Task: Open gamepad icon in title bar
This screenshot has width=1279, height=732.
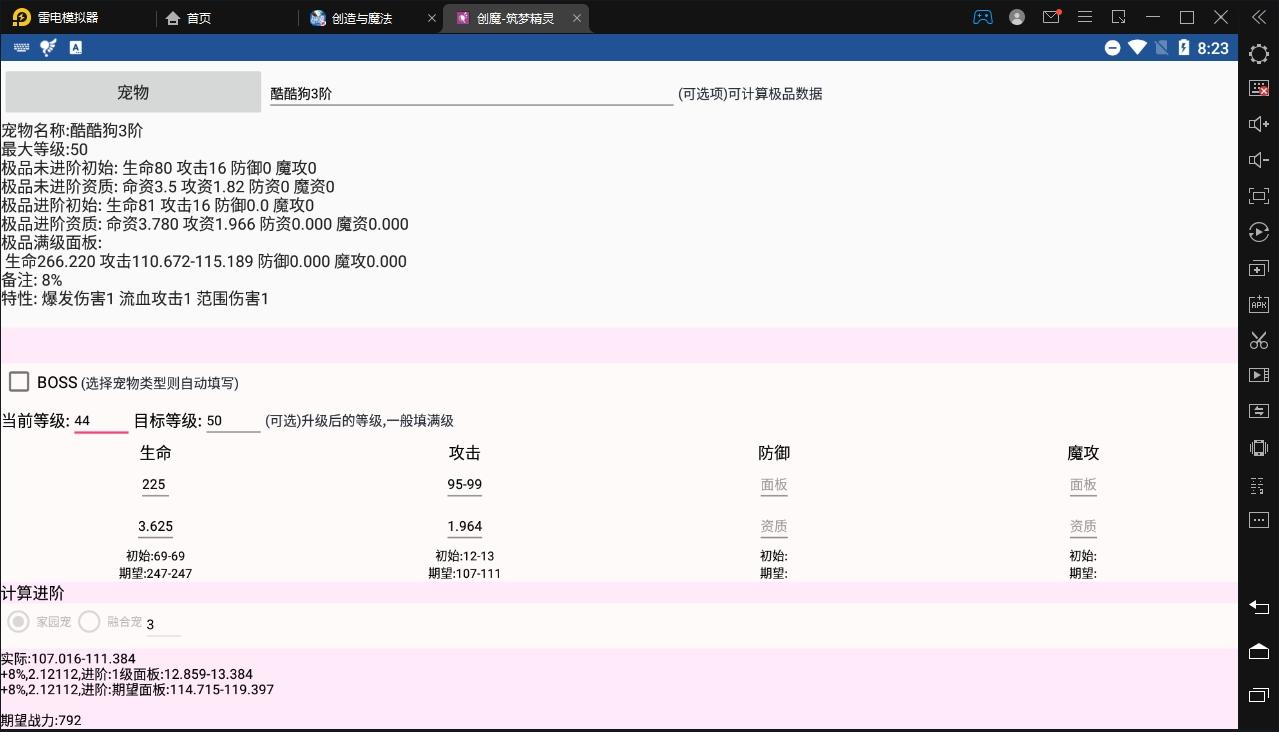Action: tap(983, 17)
